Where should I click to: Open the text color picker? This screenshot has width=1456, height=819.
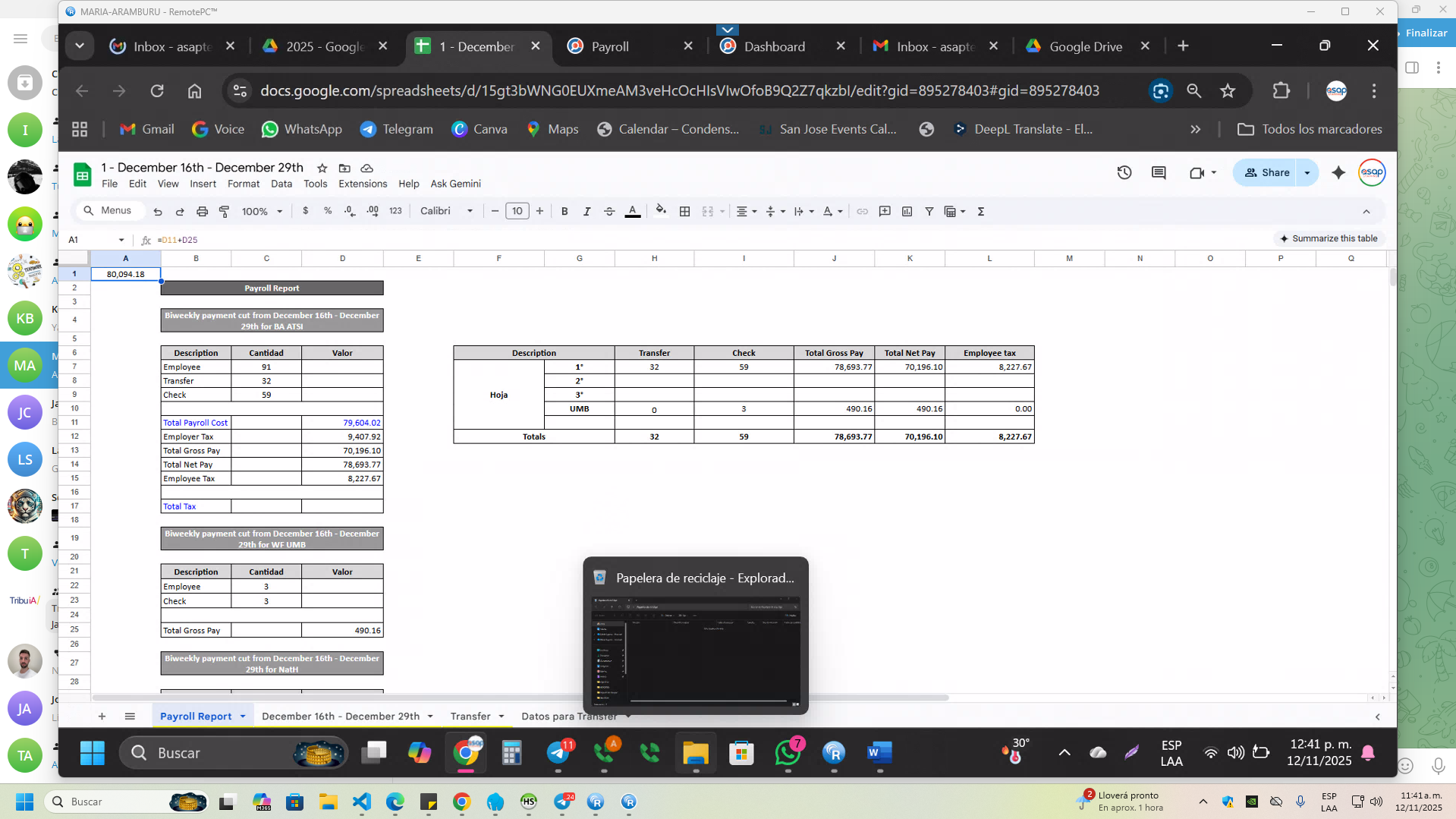point(632,212)
